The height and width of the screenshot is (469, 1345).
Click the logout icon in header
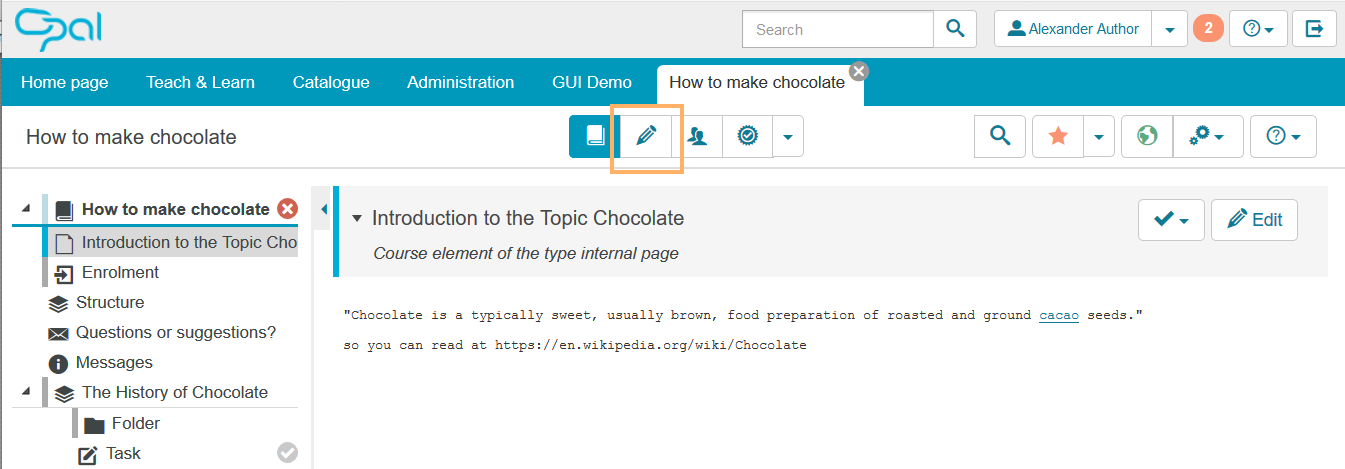pyautogui.click(x=1314, y=29)
